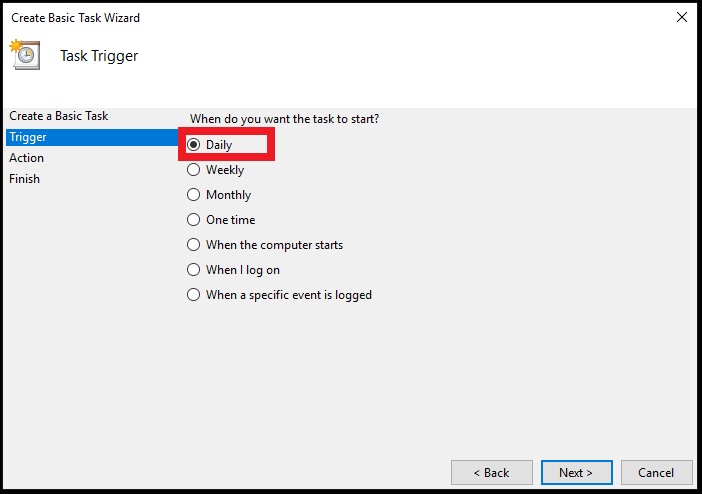Proceed with the Next button
Viewport: 702px width, 494px height.
click(576, 473)
